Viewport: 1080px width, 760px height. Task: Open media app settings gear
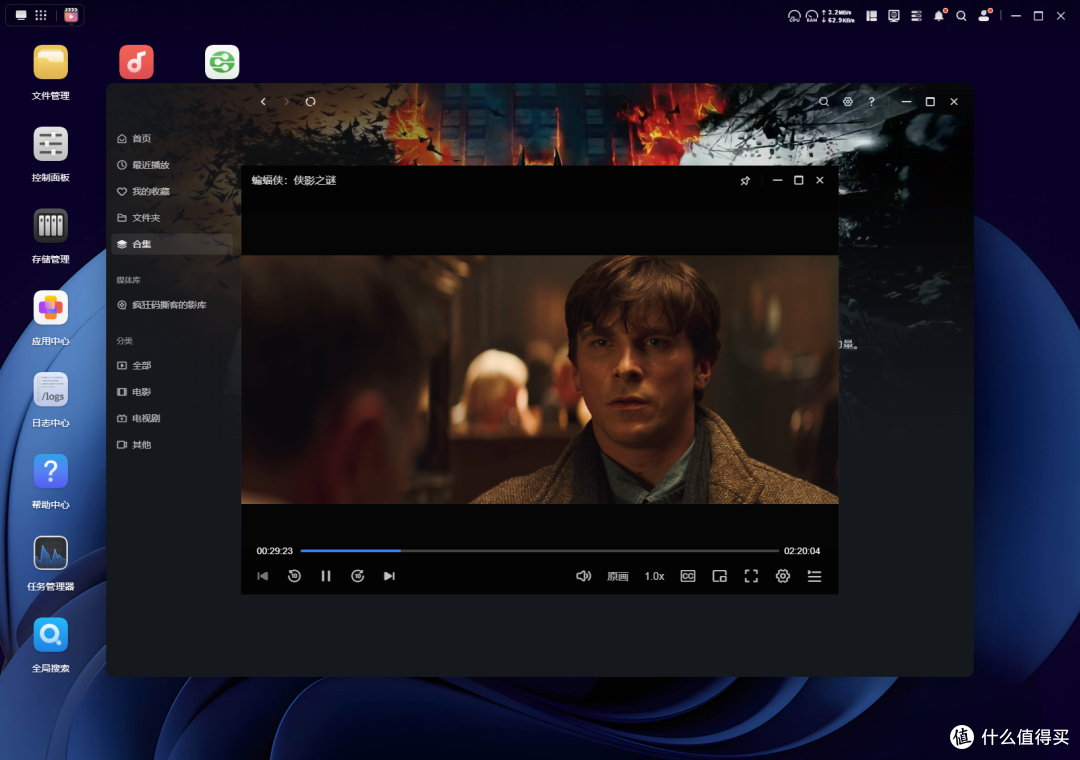(x=848, y=101)
